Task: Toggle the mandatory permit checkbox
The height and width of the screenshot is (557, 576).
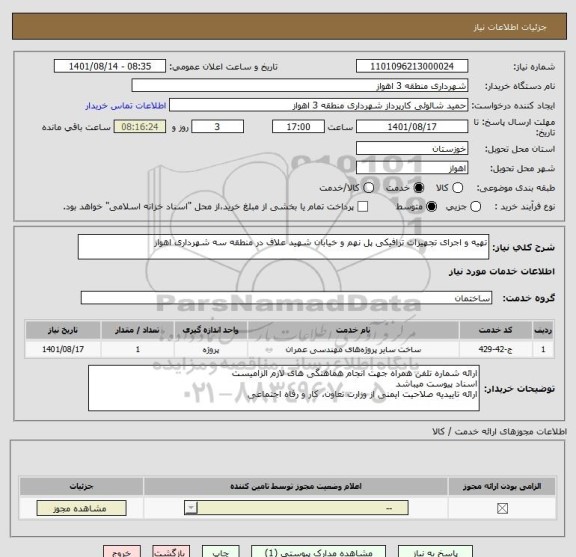Action: click(x=502, y=509)
